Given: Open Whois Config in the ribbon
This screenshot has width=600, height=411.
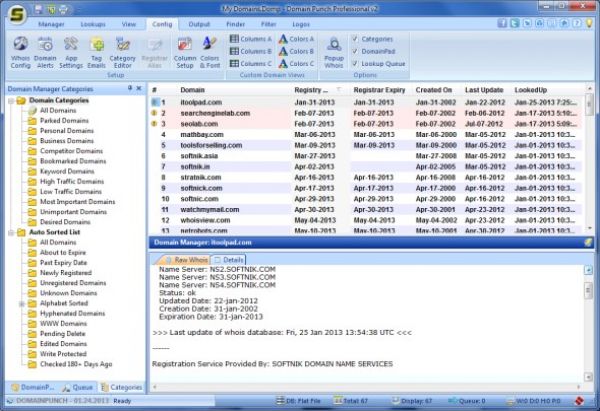Looking at the screenshot, I should 20,52.
